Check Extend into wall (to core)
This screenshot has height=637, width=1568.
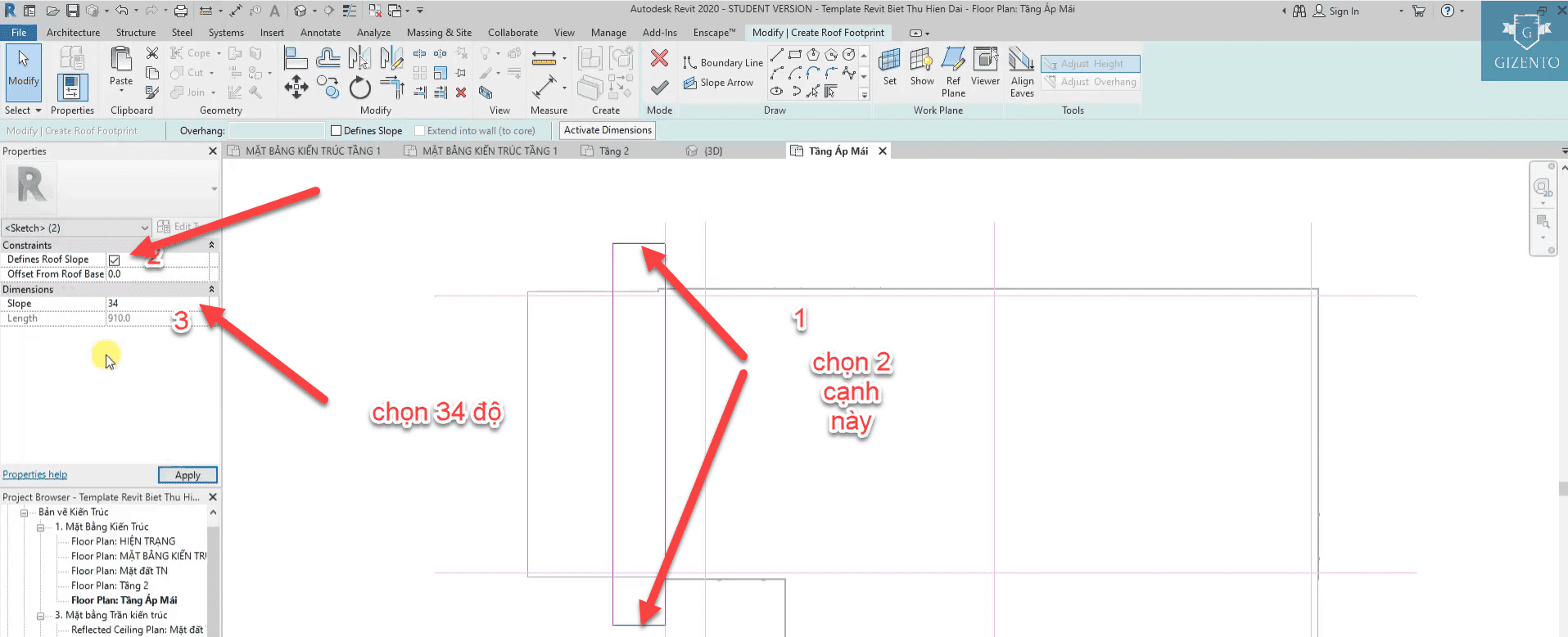(x=420, y=131)
